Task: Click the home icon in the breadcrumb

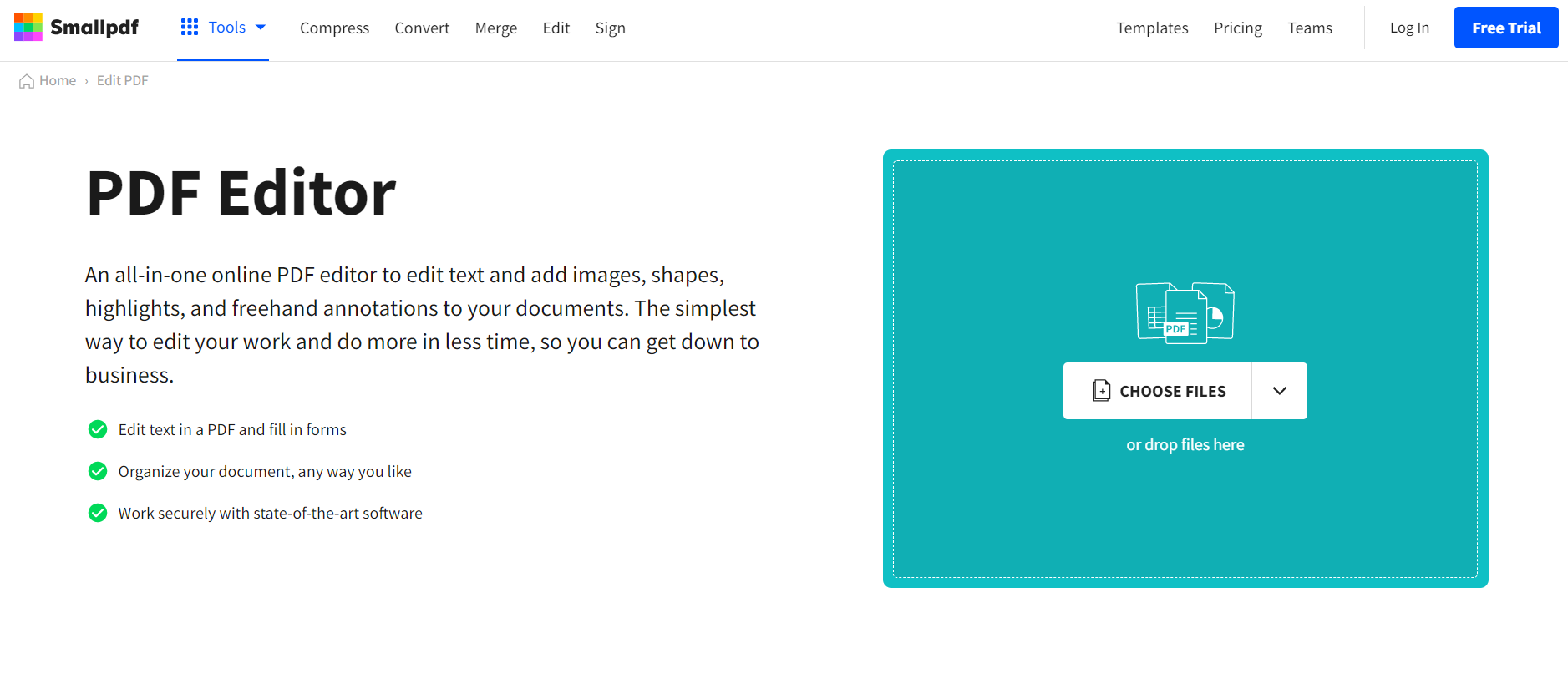Action: (x=26, y=80)
